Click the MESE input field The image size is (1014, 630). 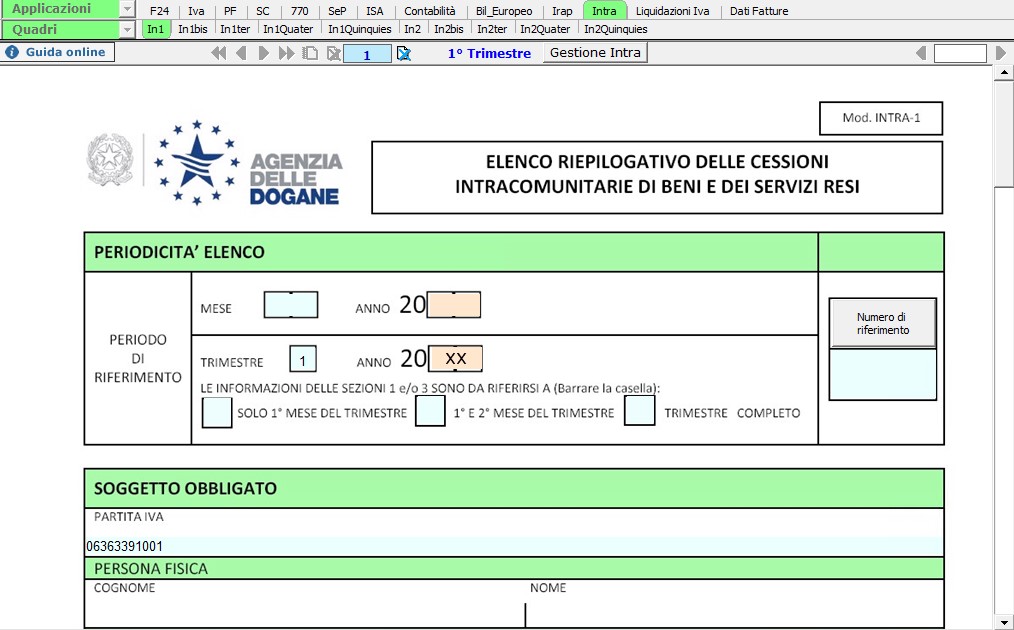pyautogui.click(x=291, y=305)
